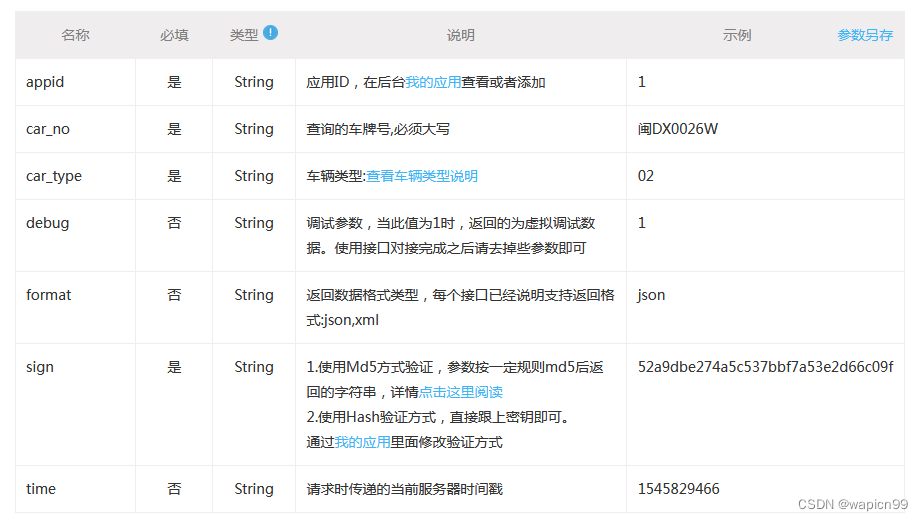
Task: Follow the 点击这里阅读 link
Action: coord(460,392)
